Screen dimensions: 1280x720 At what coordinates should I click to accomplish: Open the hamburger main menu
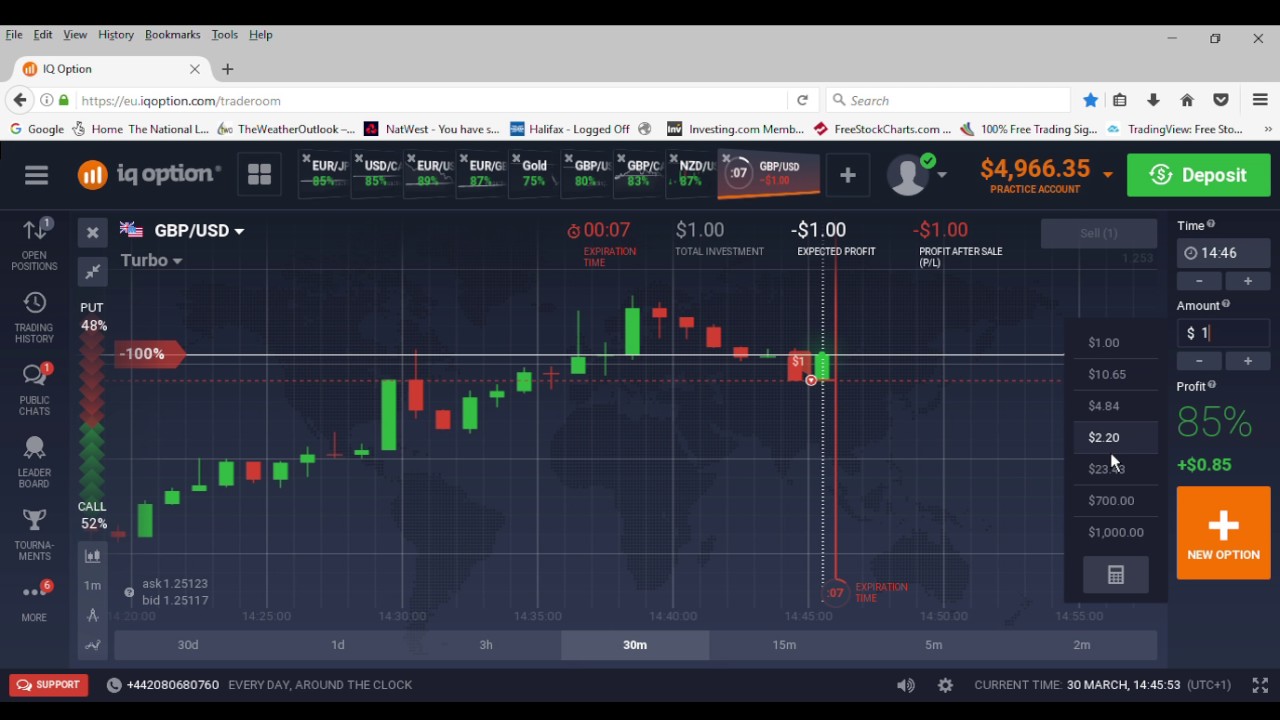coord(36,175)
